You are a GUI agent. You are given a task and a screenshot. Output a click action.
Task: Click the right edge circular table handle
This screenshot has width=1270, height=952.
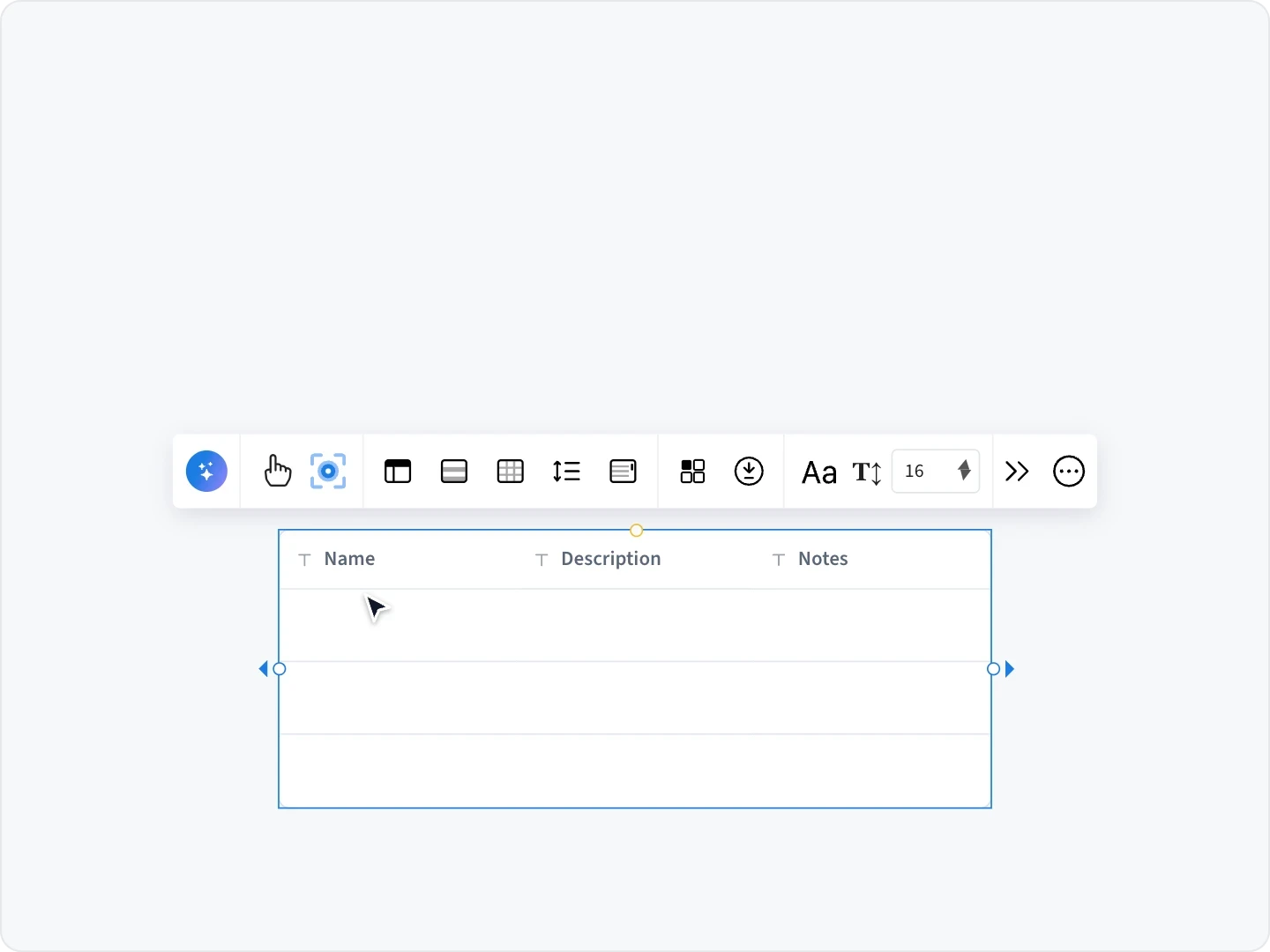(993, 669)
